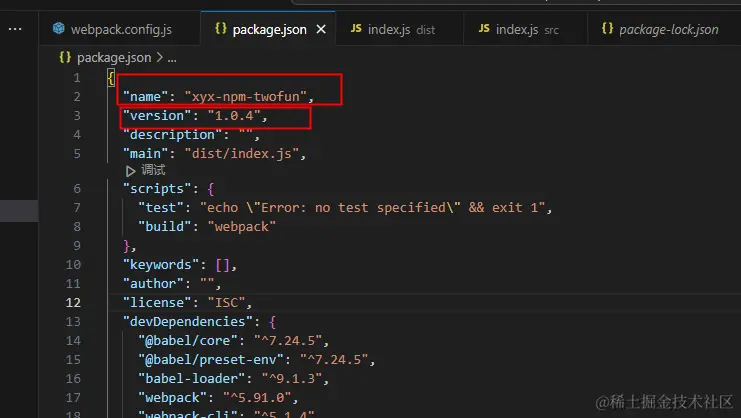
Task: Click the "devDependencies" key
Action: coord(188,322)
